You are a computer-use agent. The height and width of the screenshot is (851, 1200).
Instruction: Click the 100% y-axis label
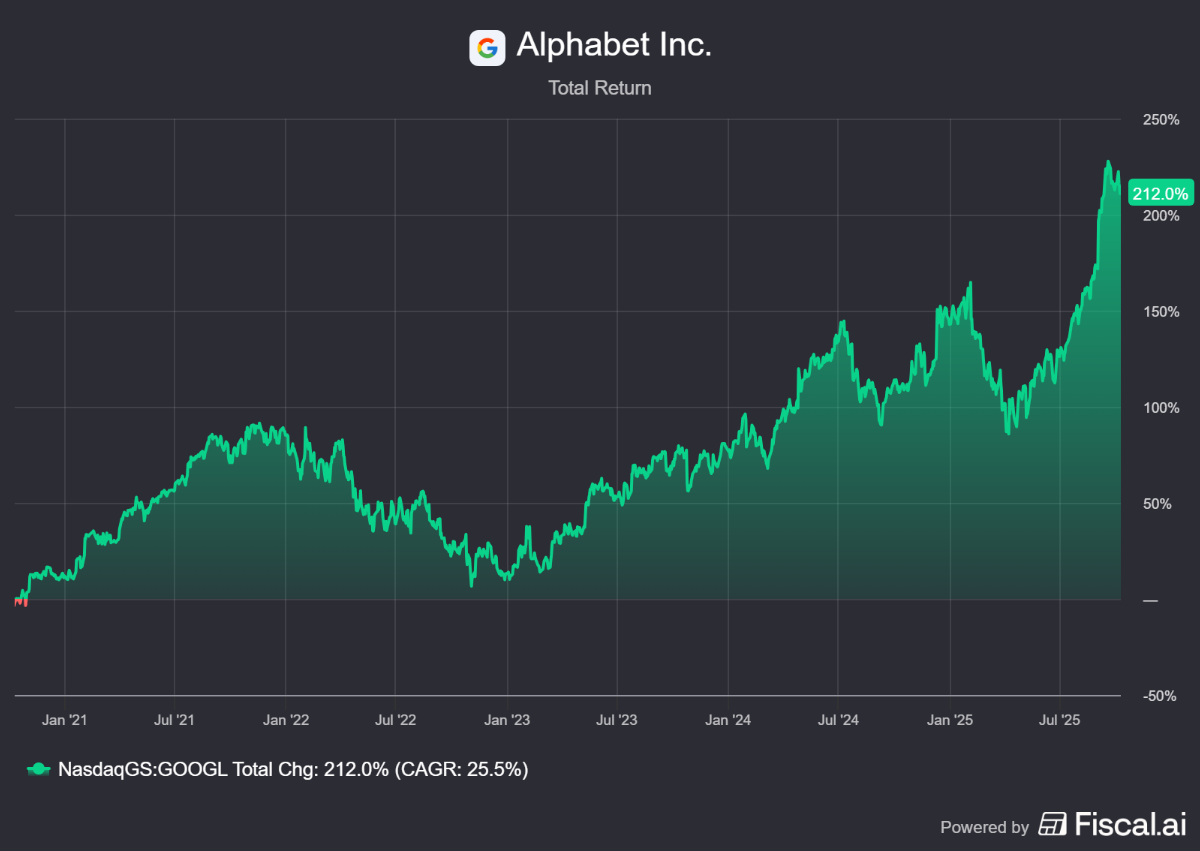click(1161, 408)
